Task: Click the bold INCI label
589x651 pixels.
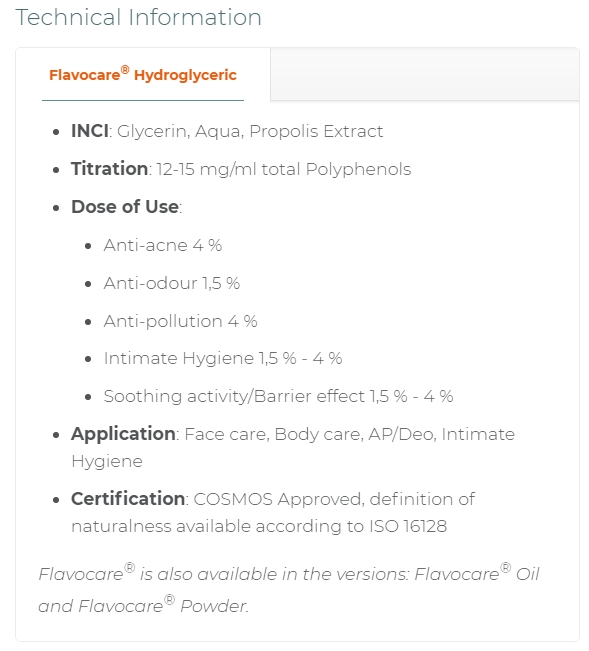Action: tap(90, 131)
